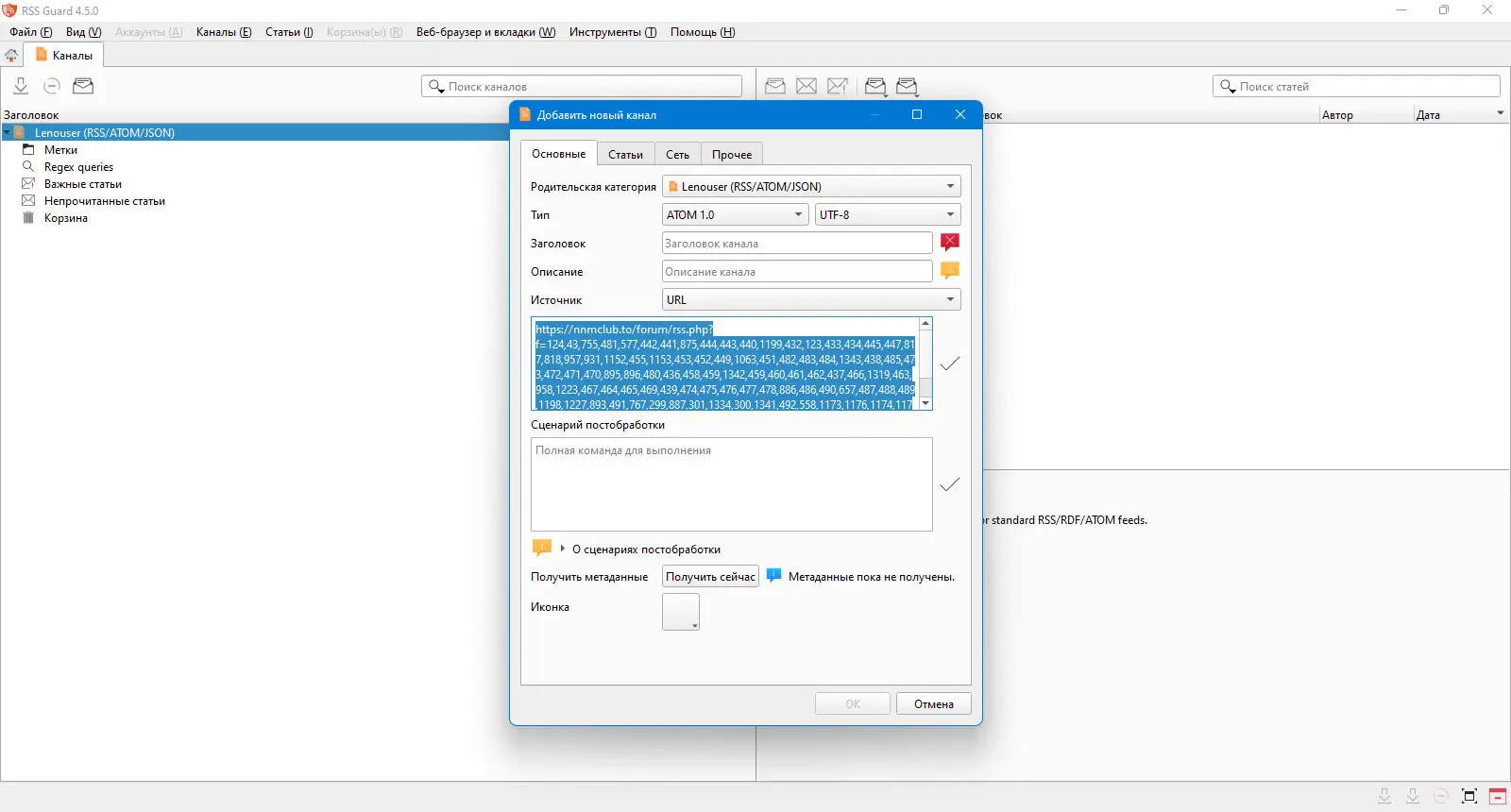Image resolution: width=1511 pixels, height=812 pixels.
Task: Click the red quit icon in status bar
Action: (1498, 796)
